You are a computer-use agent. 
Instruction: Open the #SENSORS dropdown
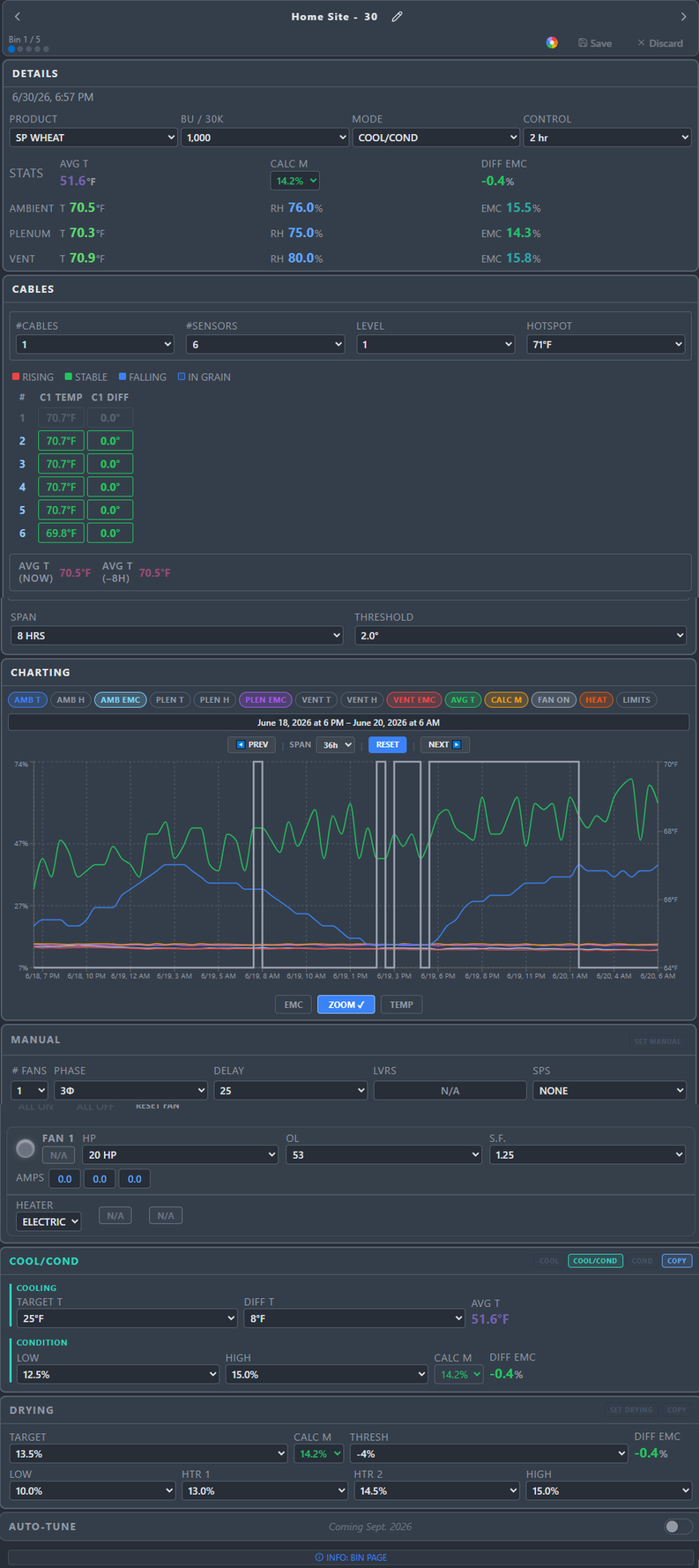point(265,344)
